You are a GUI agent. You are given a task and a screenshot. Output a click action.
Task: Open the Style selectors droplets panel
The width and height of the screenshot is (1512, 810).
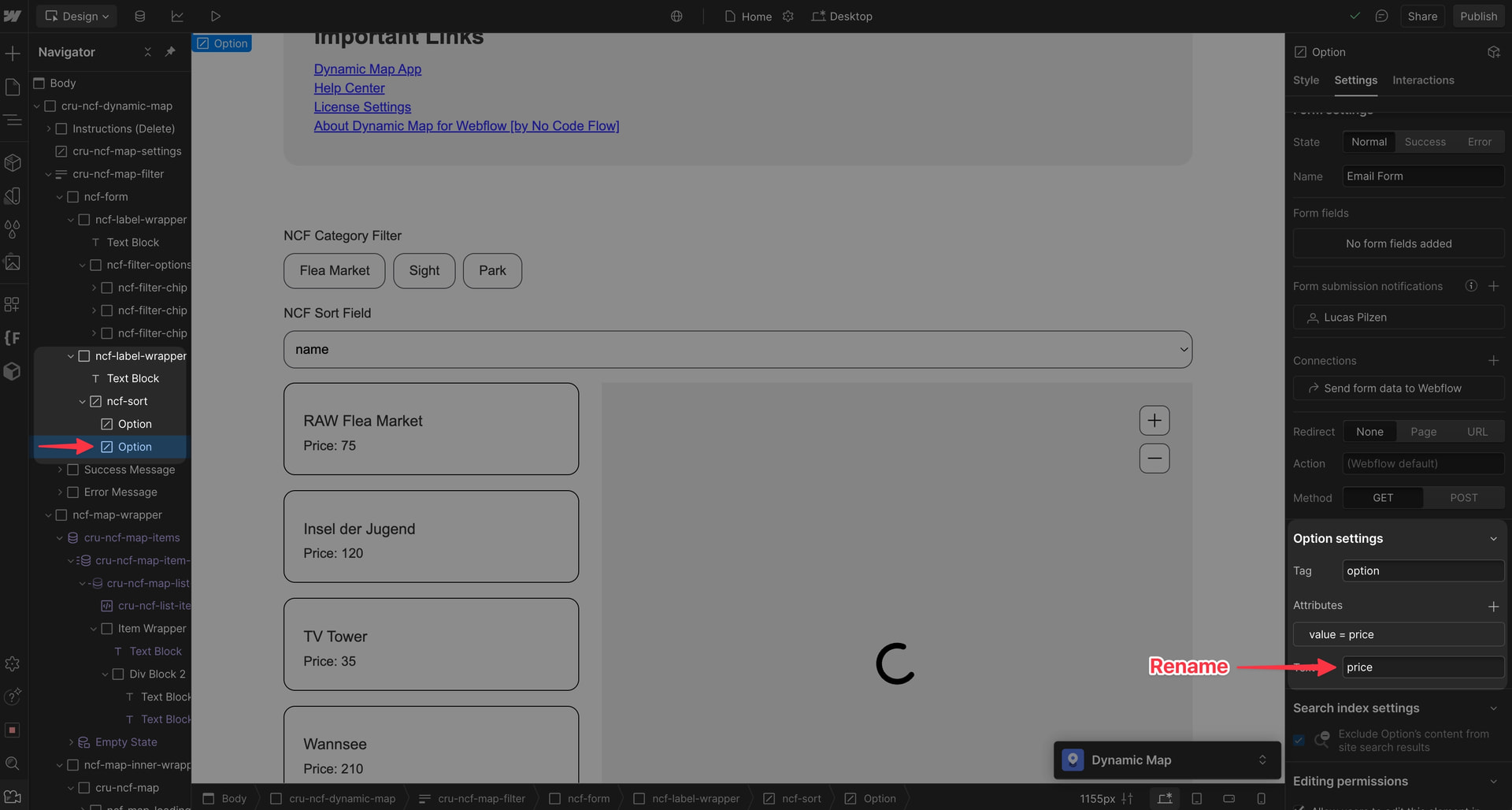click(x=13, y=229)
